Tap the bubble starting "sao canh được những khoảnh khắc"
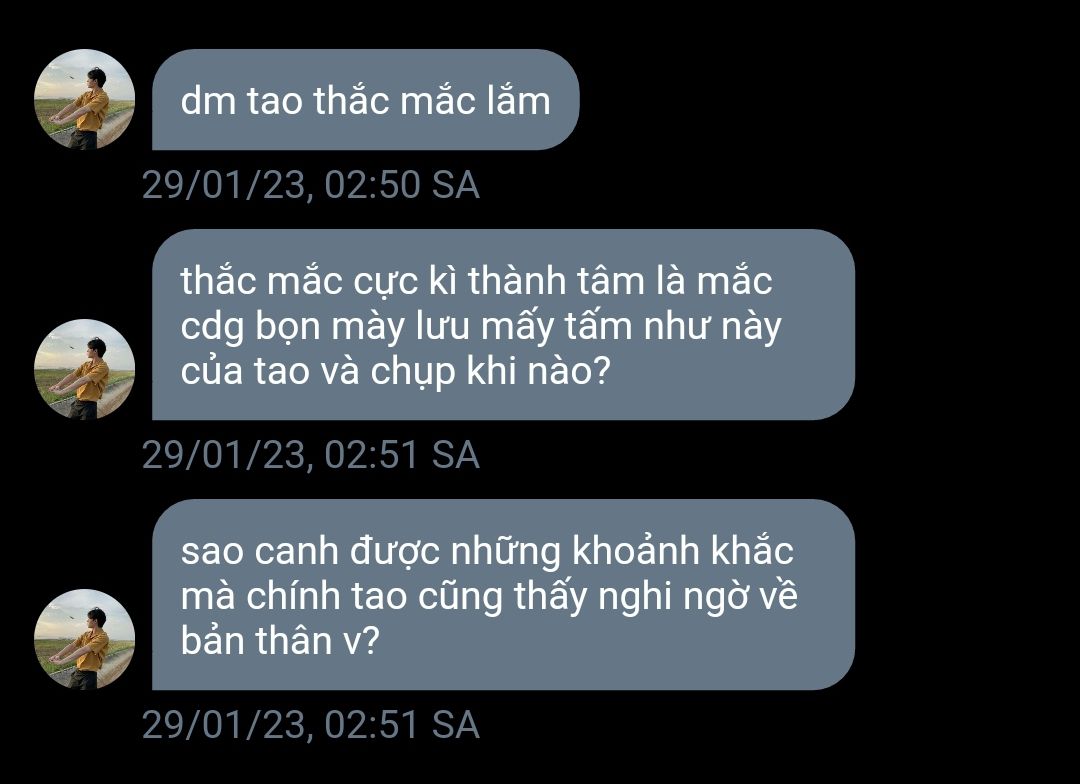This screenshot has height=784, width=1080. [x=503, y=595]
